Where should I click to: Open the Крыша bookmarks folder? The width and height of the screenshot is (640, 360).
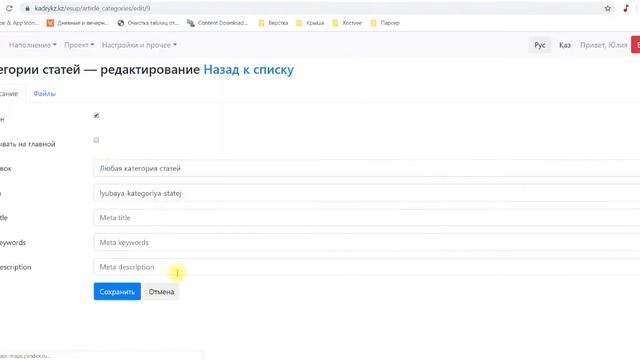310,23
